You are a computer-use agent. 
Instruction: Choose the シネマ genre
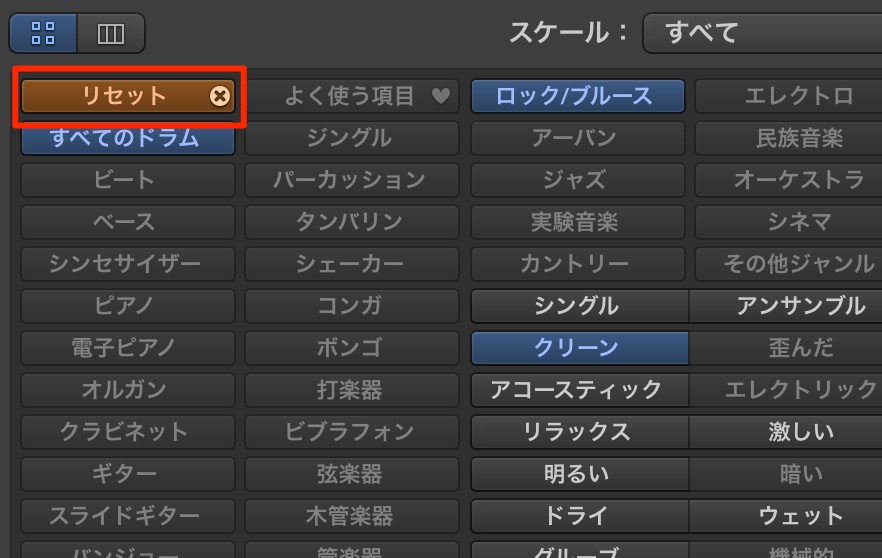[789, 222]
